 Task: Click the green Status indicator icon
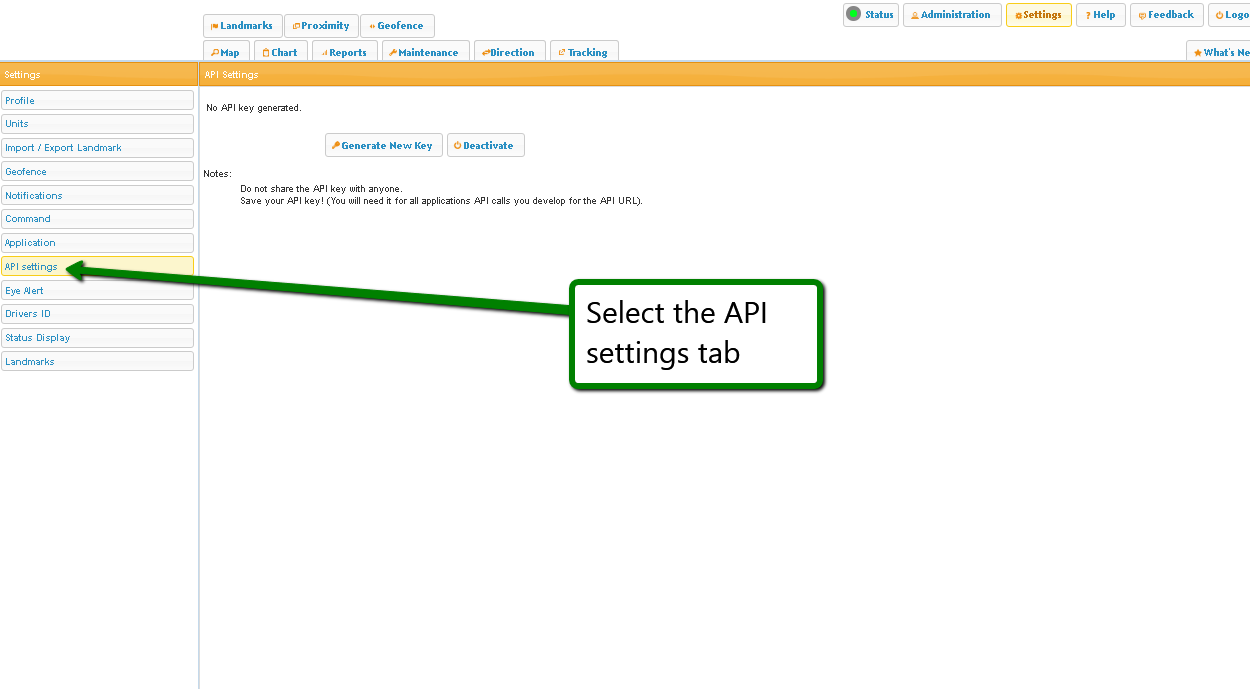853,14
